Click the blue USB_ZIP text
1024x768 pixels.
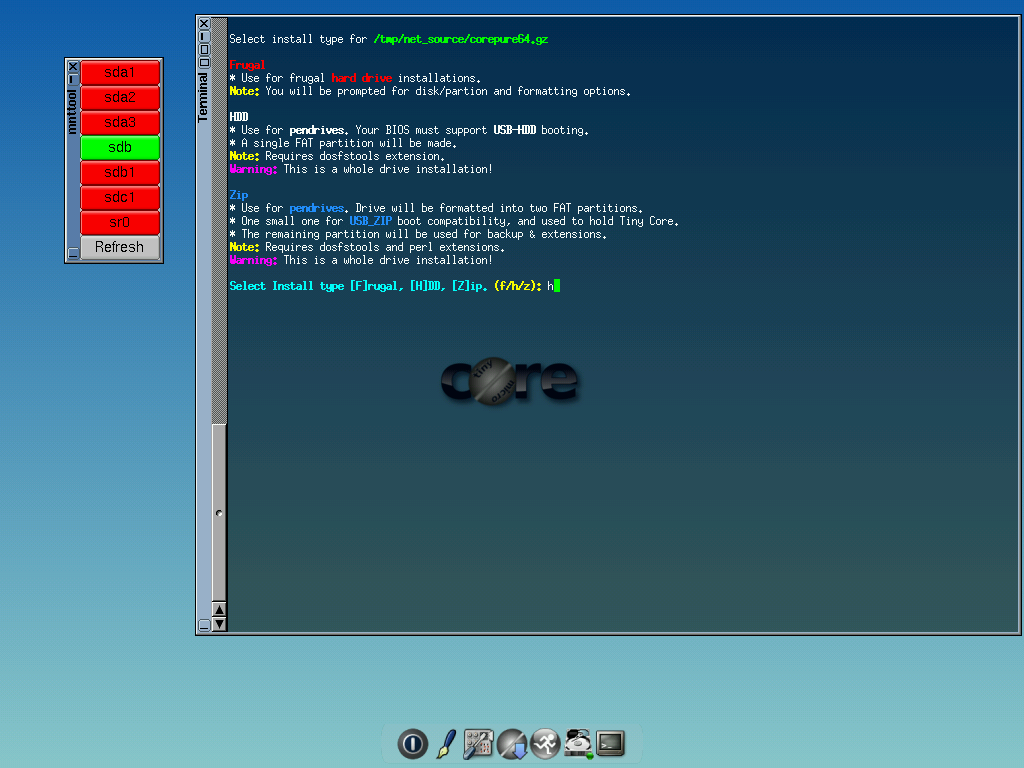click(x=370, y=221)
